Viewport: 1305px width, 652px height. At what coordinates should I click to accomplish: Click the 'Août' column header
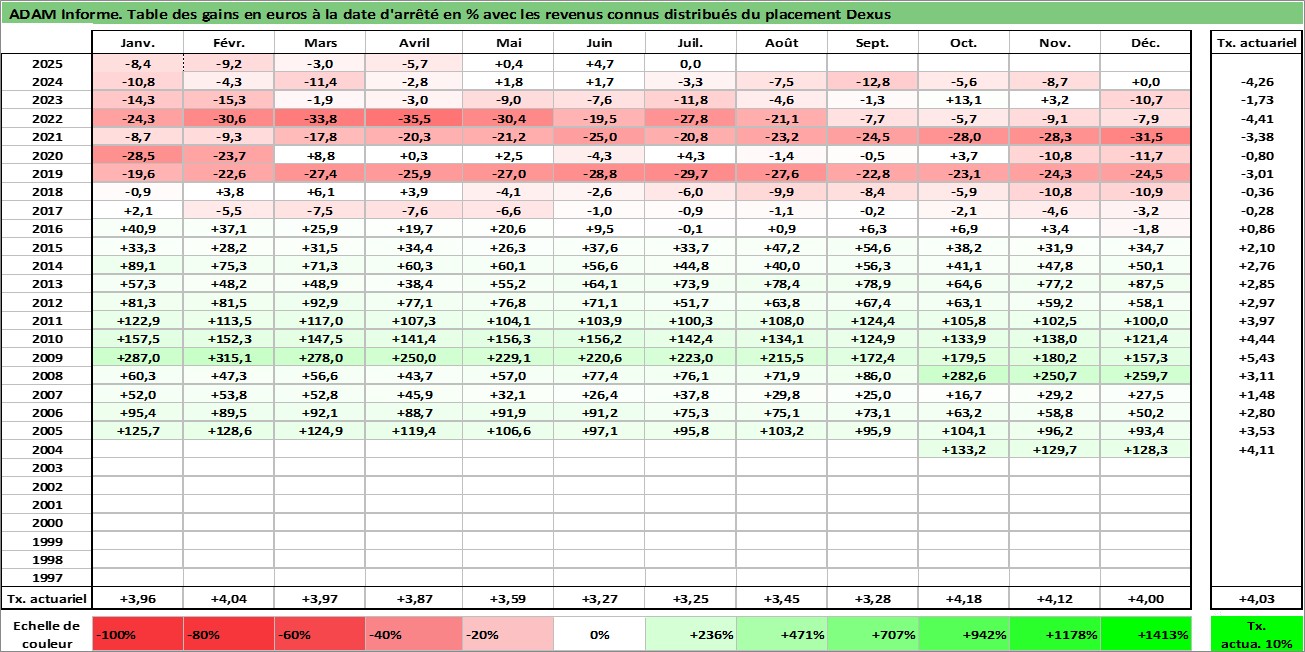781,43
